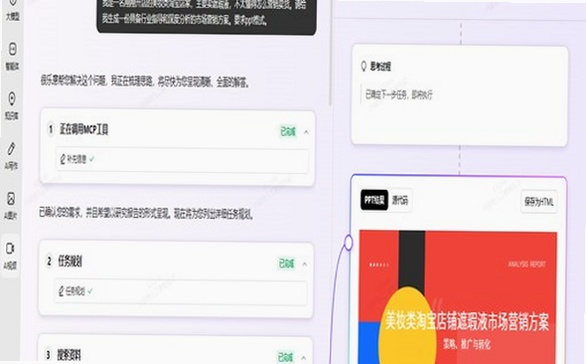Collapse step 1 正在调用MCP工具 chevron
586x364 pixels.
306,132
